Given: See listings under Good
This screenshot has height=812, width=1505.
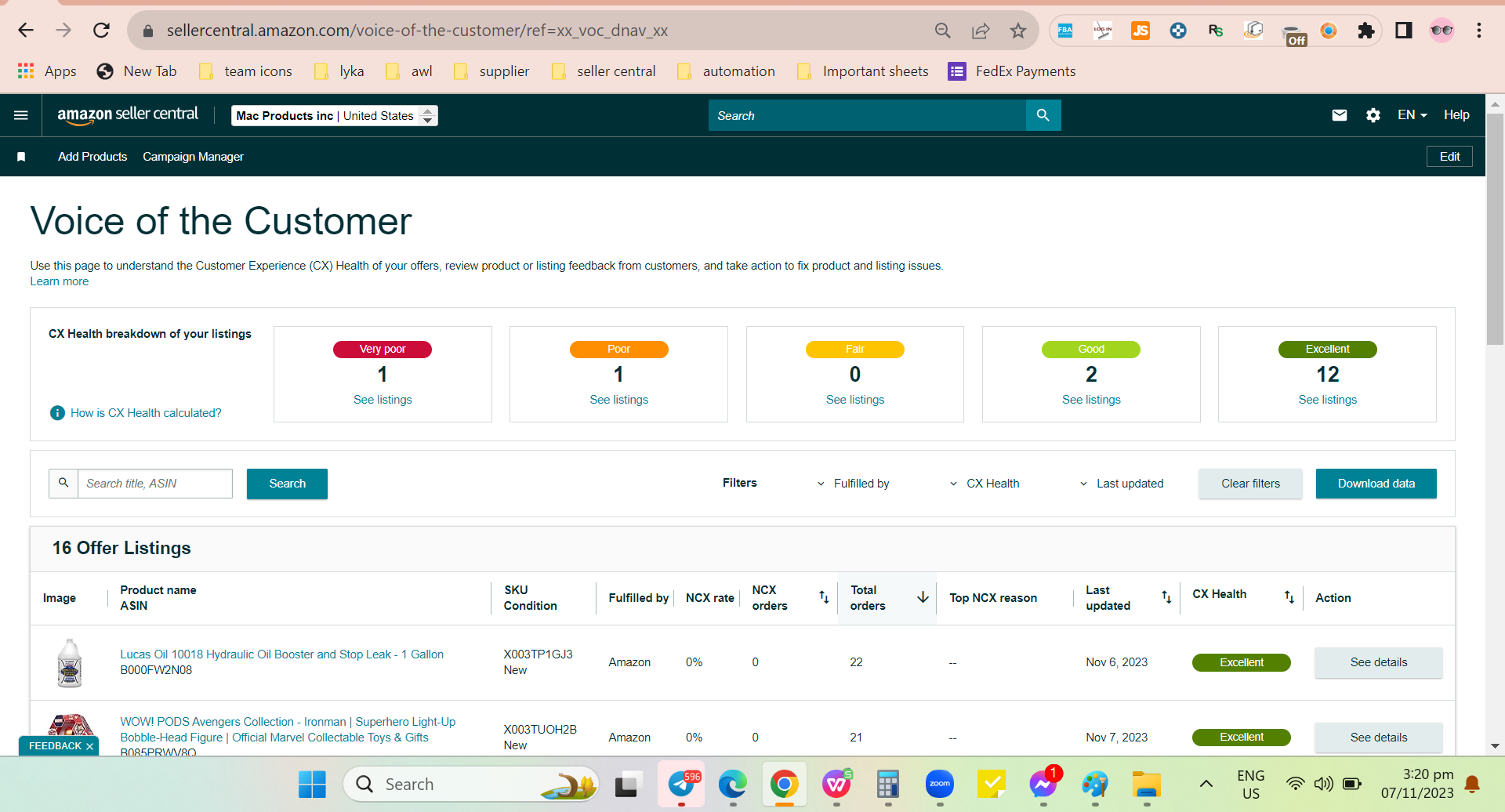Looking at the screenshot, I should tap(1091, 400).
